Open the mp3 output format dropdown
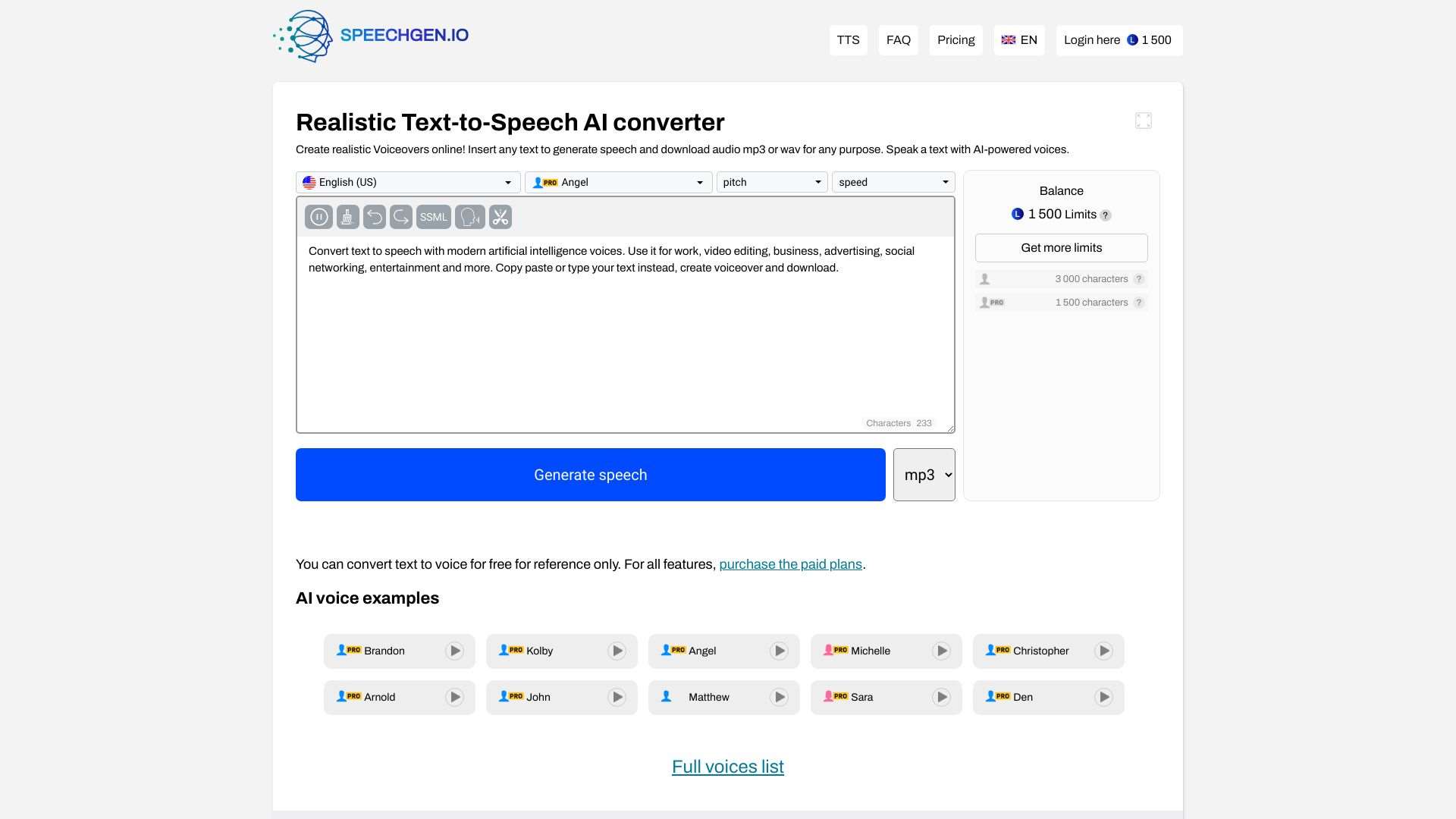This screenshot has height=819, width=1456. [x=924, y=474]
